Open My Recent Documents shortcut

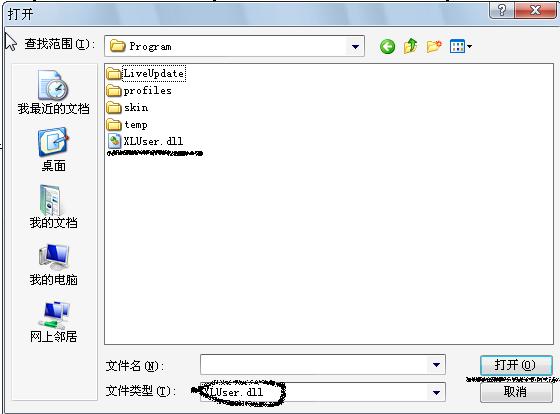tap(54, 92)
